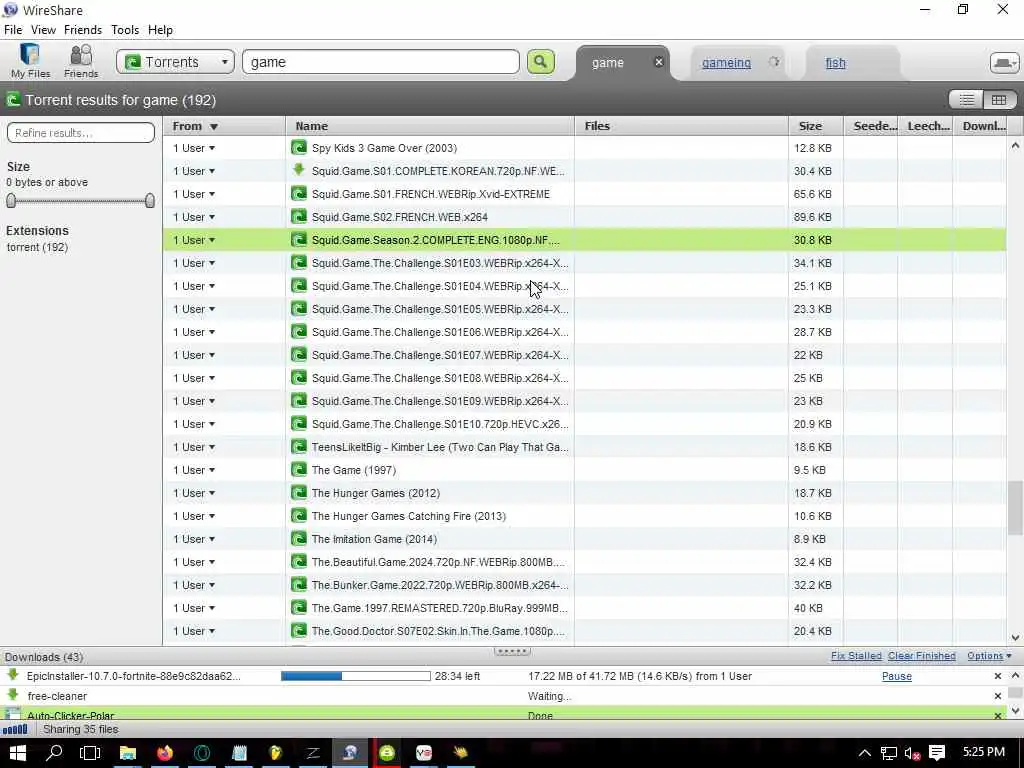
Task: Expand 1 User dropdown for Spy Kids 3
Action: click(x=212, y=148)
